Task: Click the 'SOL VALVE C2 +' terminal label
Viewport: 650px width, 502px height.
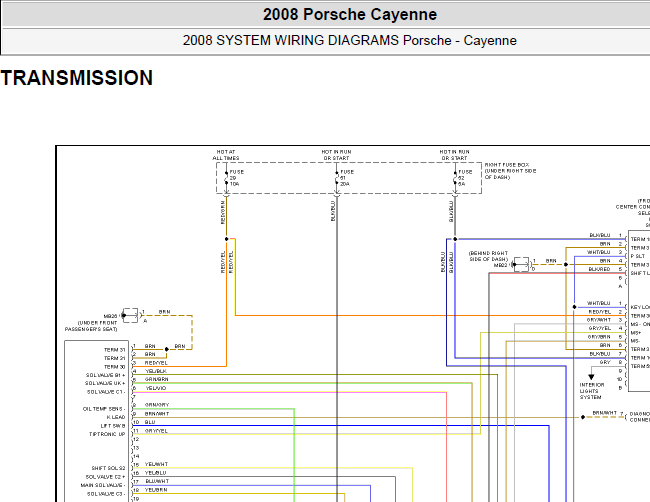Action: coord(105,477)
